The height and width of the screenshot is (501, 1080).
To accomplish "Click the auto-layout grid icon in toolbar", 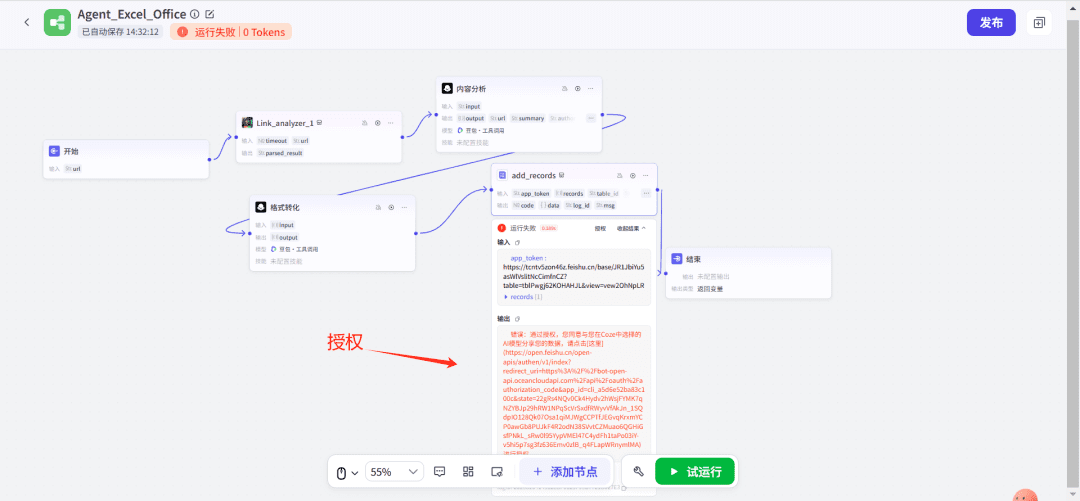I will tap(468, 472).
